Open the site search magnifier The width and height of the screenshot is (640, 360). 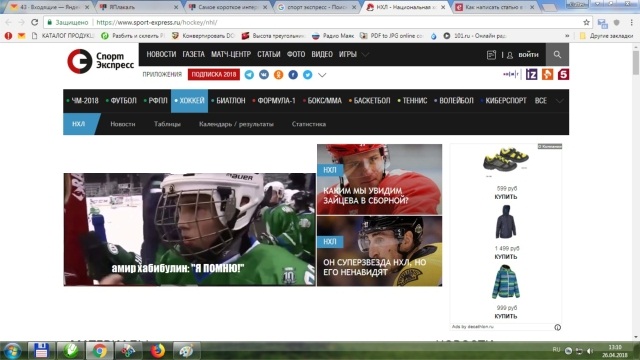(x=557, y=54)
